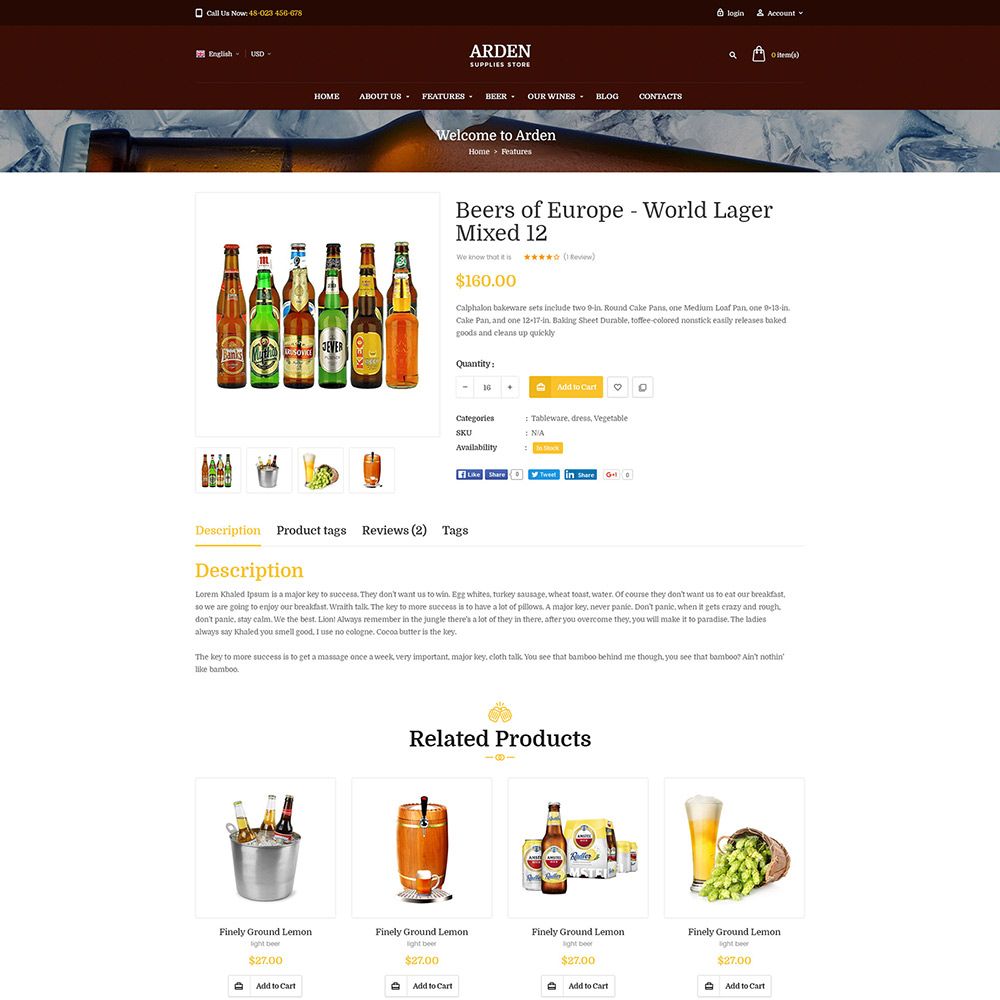Add product to wishlist heart icon

(x=617, y=387)
